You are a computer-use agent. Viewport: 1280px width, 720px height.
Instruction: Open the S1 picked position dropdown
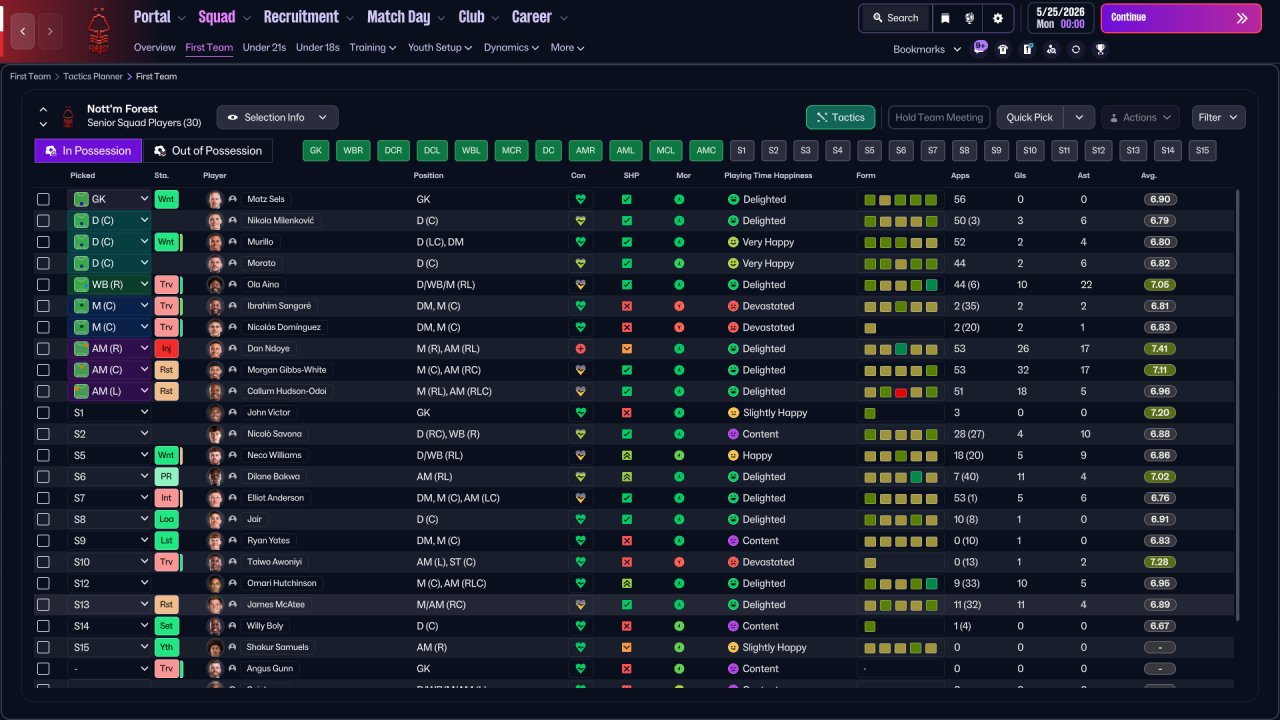coord(109,412)
